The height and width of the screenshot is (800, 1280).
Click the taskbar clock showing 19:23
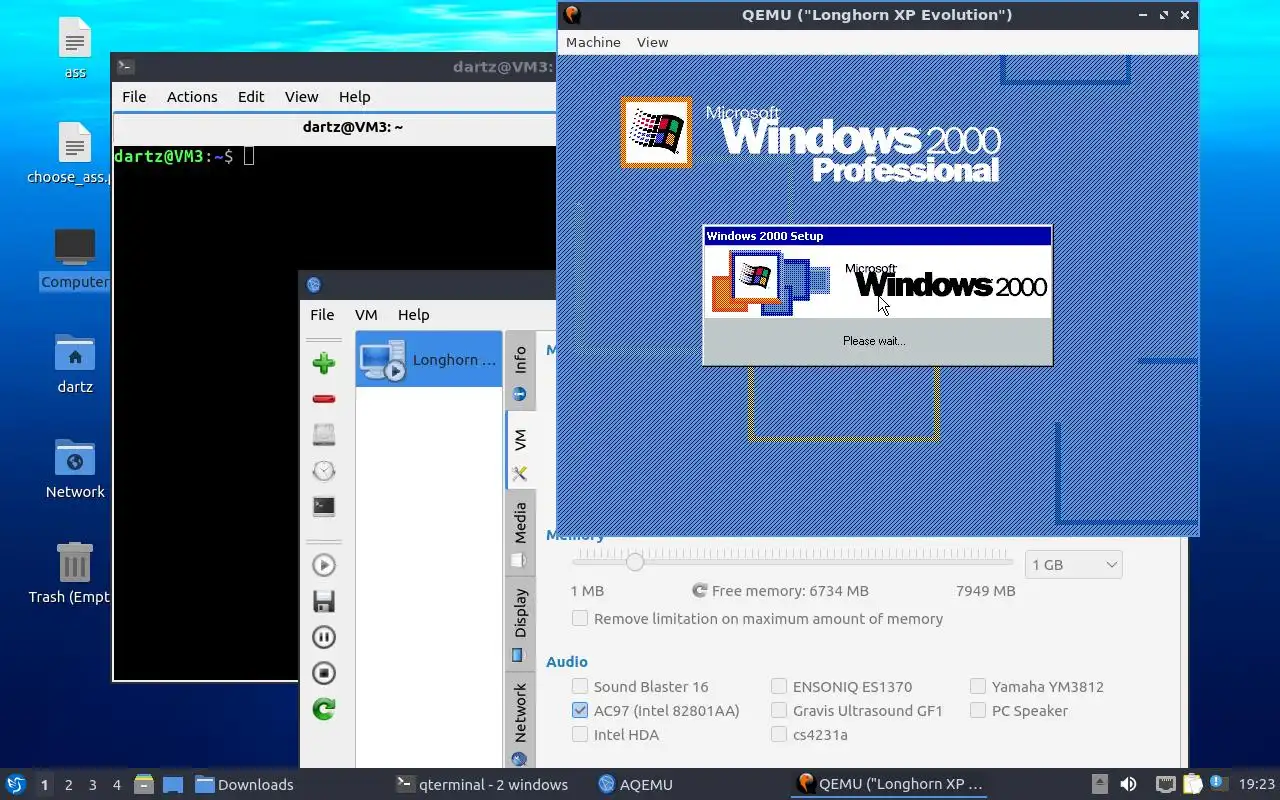pos(1257,785)
